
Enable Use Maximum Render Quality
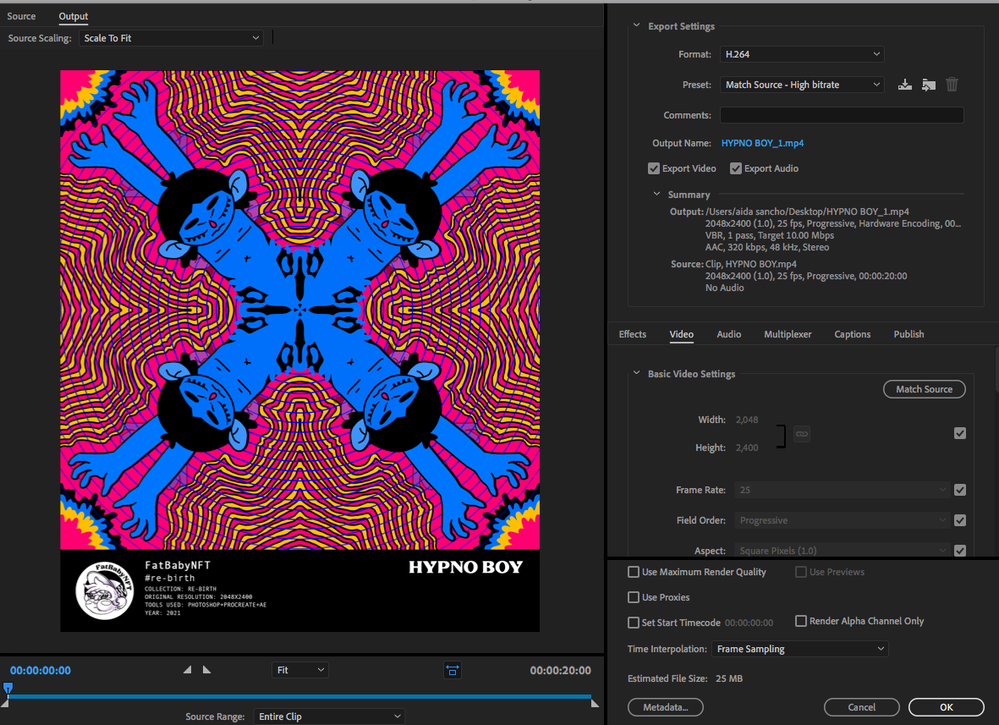click(633, 572)
